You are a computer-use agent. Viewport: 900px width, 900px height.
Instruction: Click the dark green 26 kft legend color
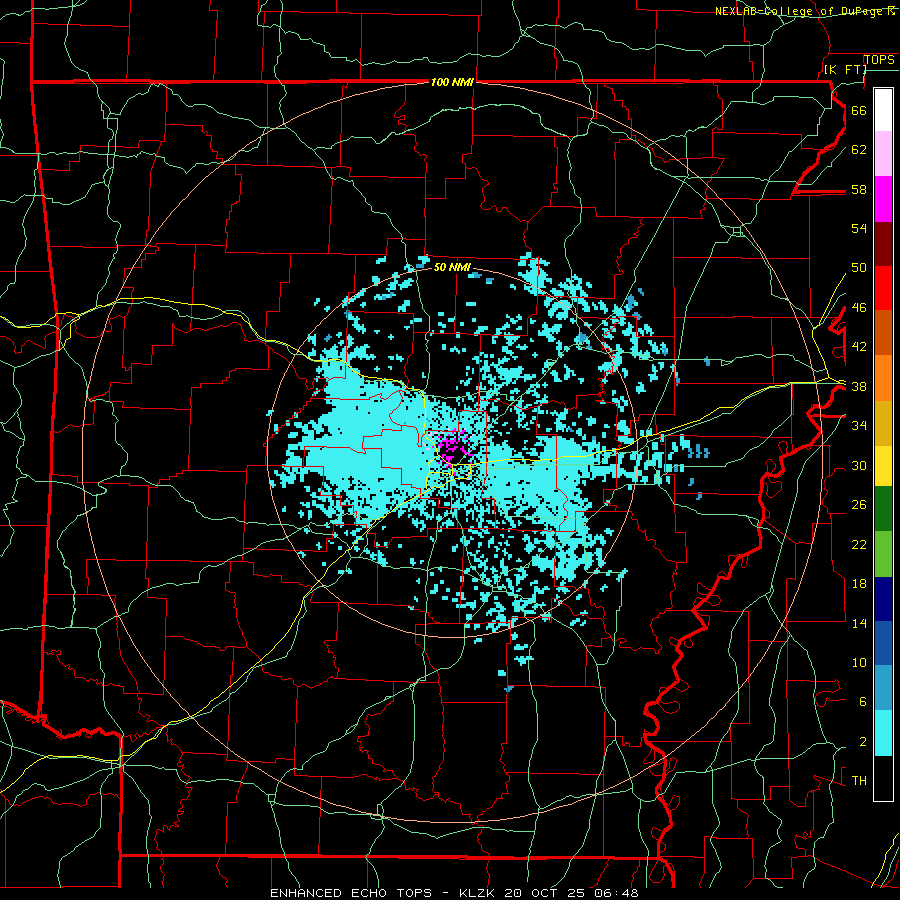[883, 509]
